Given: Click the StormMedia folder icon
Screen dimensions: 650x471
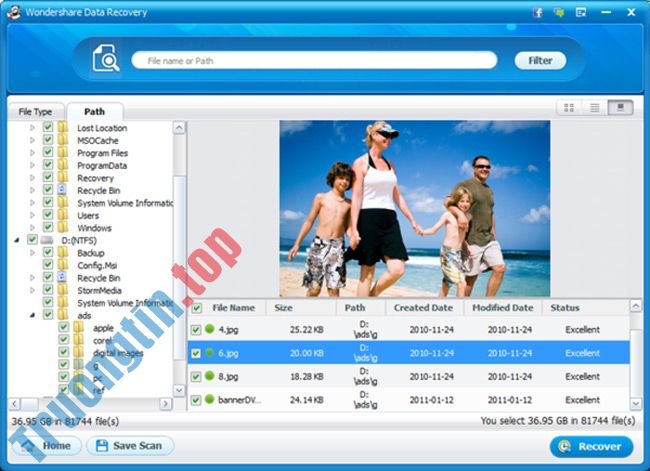Looking at the screenshot, I should [63, 290].
